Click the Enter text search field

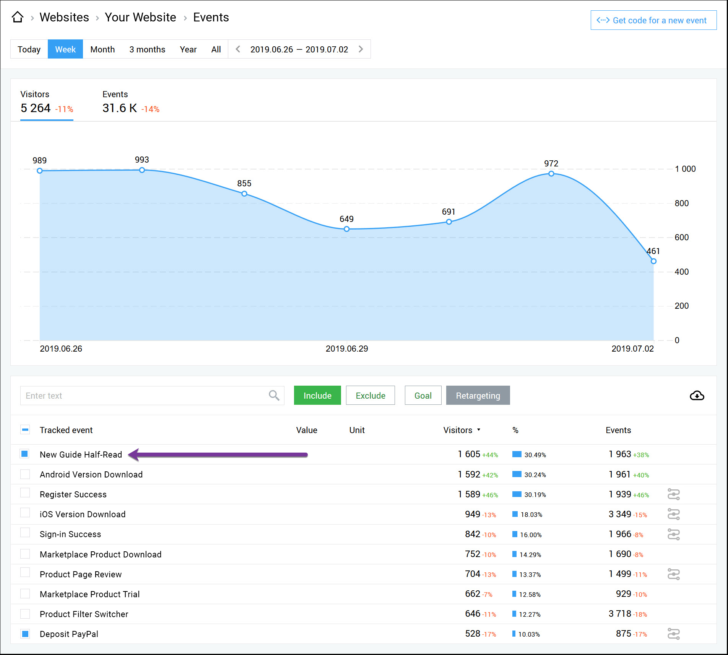142,396
